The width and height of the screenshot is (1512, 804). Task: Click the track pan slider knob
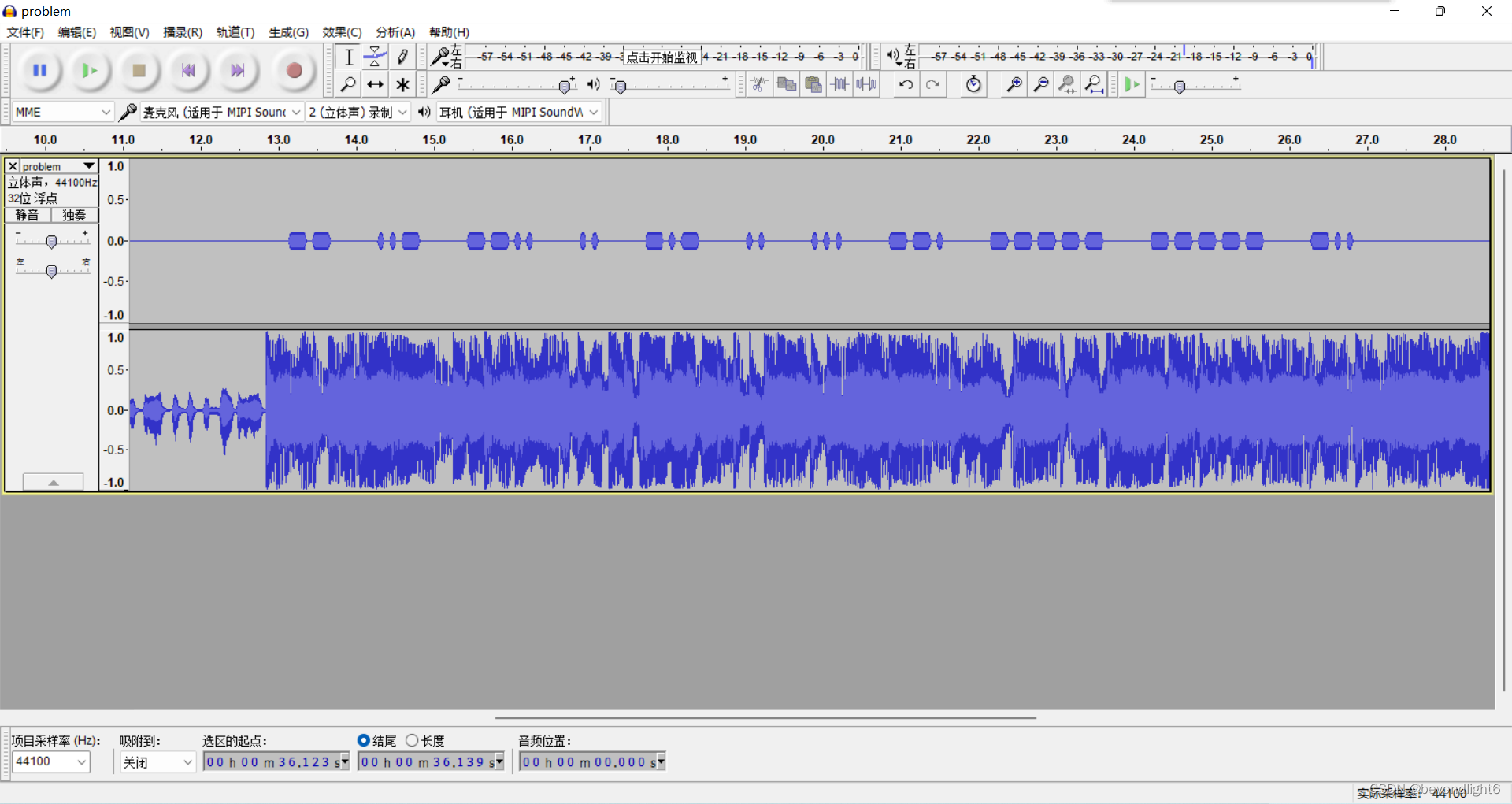click(51, 271)
